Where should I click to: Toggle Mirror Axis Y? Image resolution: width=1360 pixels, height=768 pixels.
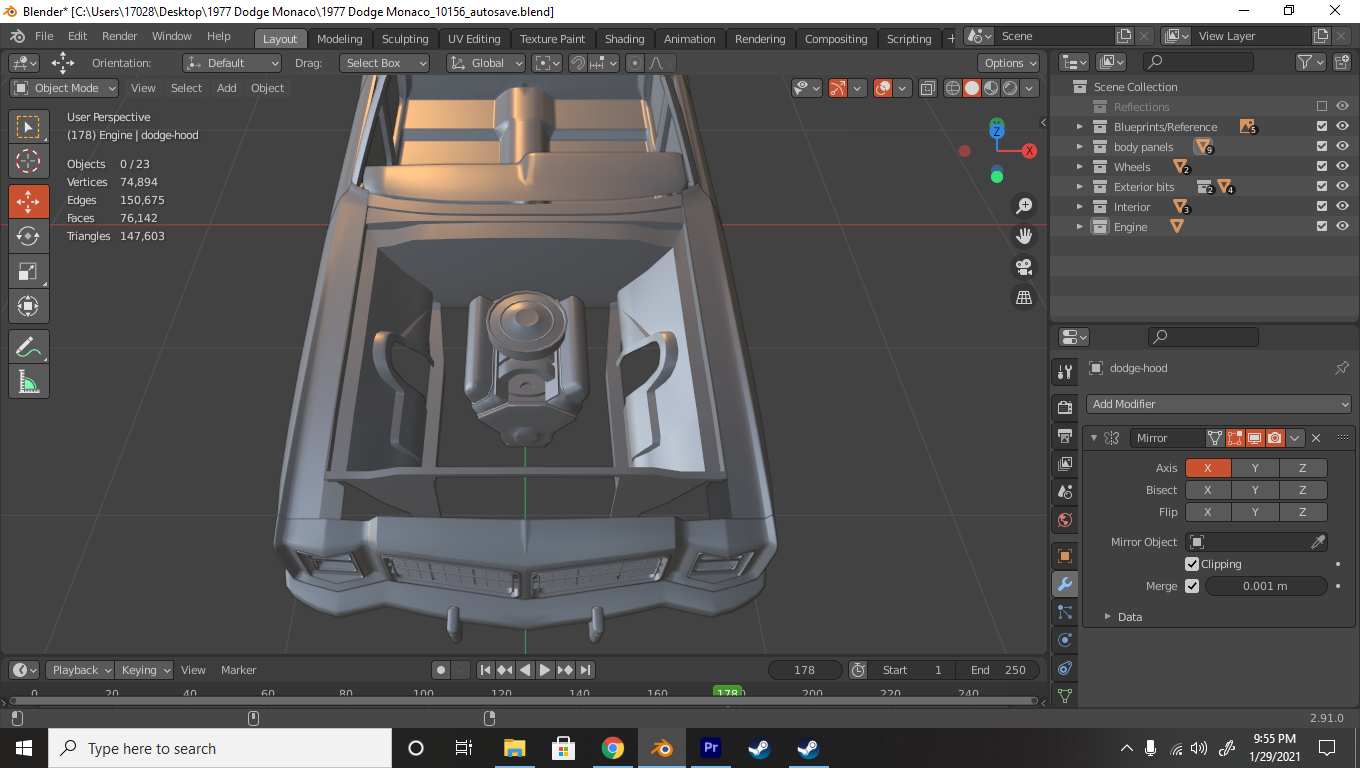tap(1255, 468)
